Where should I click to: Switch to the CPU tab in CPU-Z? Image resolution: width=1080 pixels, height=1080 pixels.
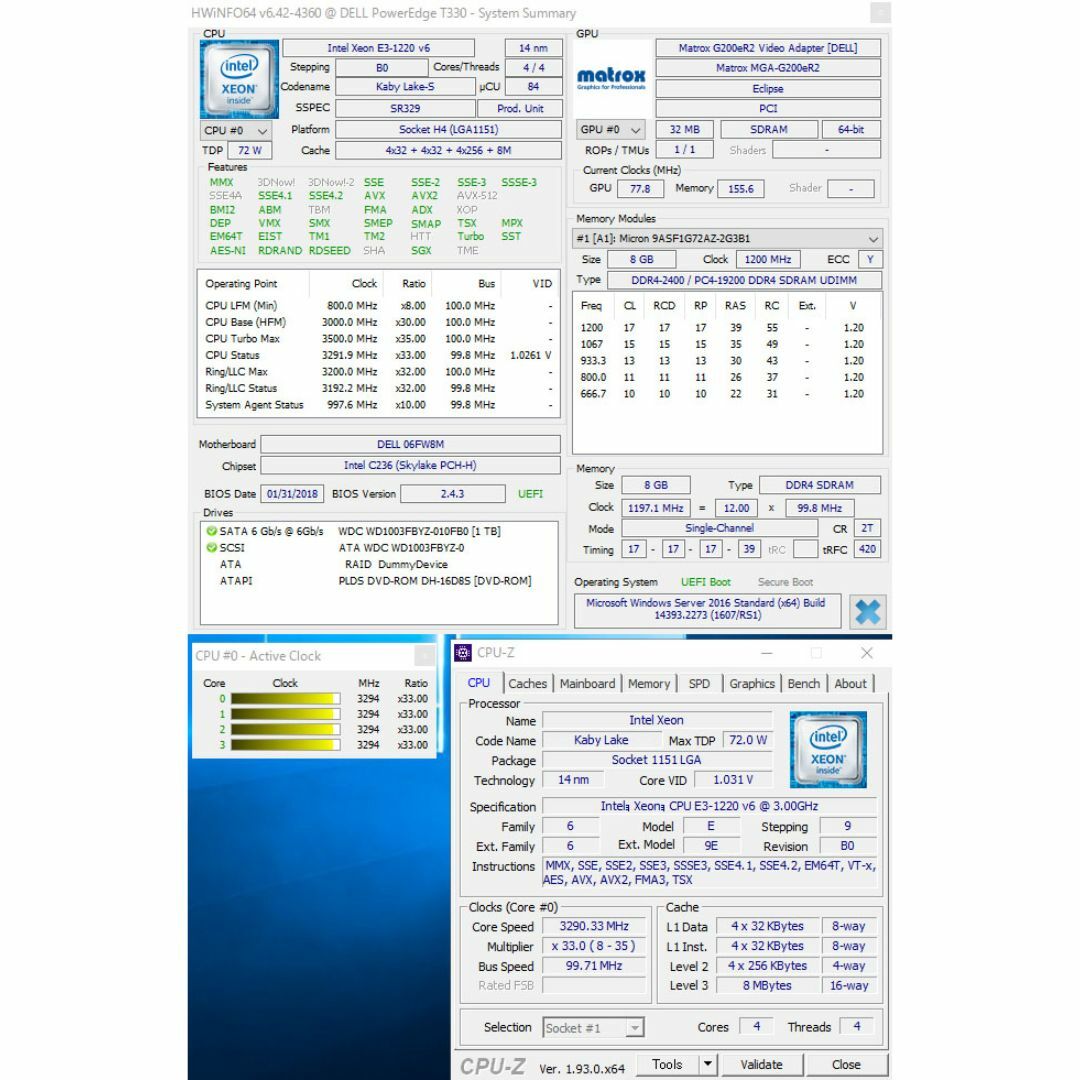pyautogui.click(x=479, y=683)
